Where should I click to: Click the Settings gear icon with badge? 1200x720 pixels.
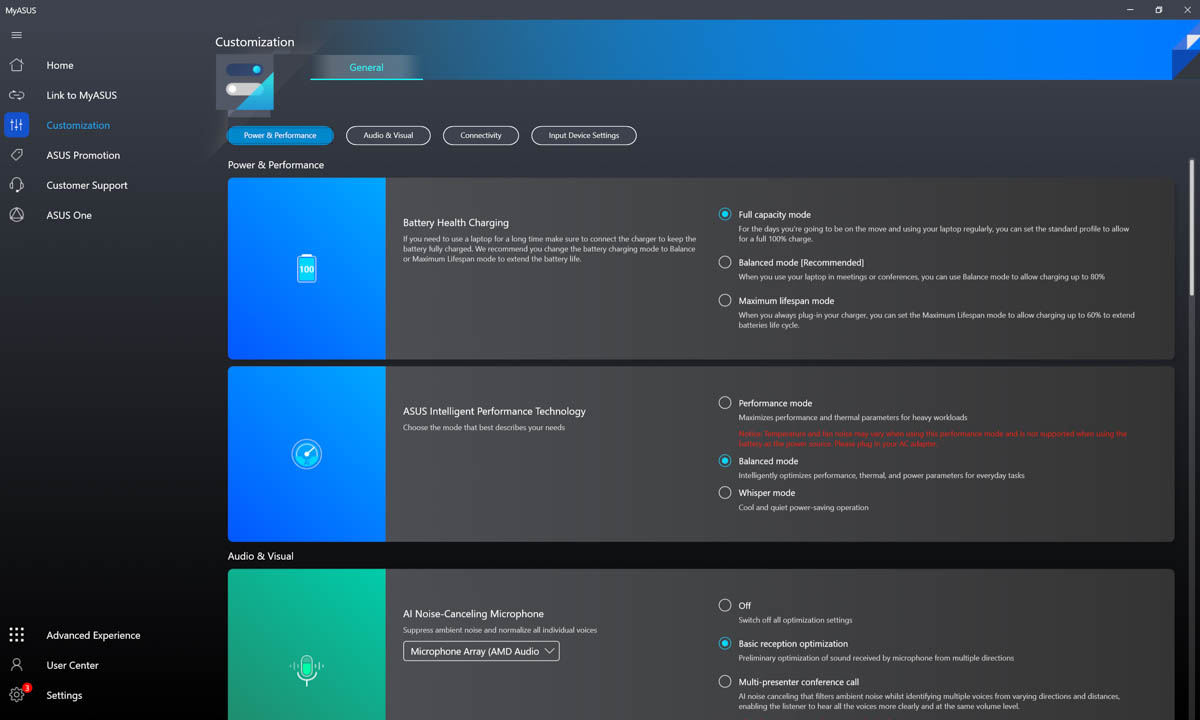click(17, 695)
